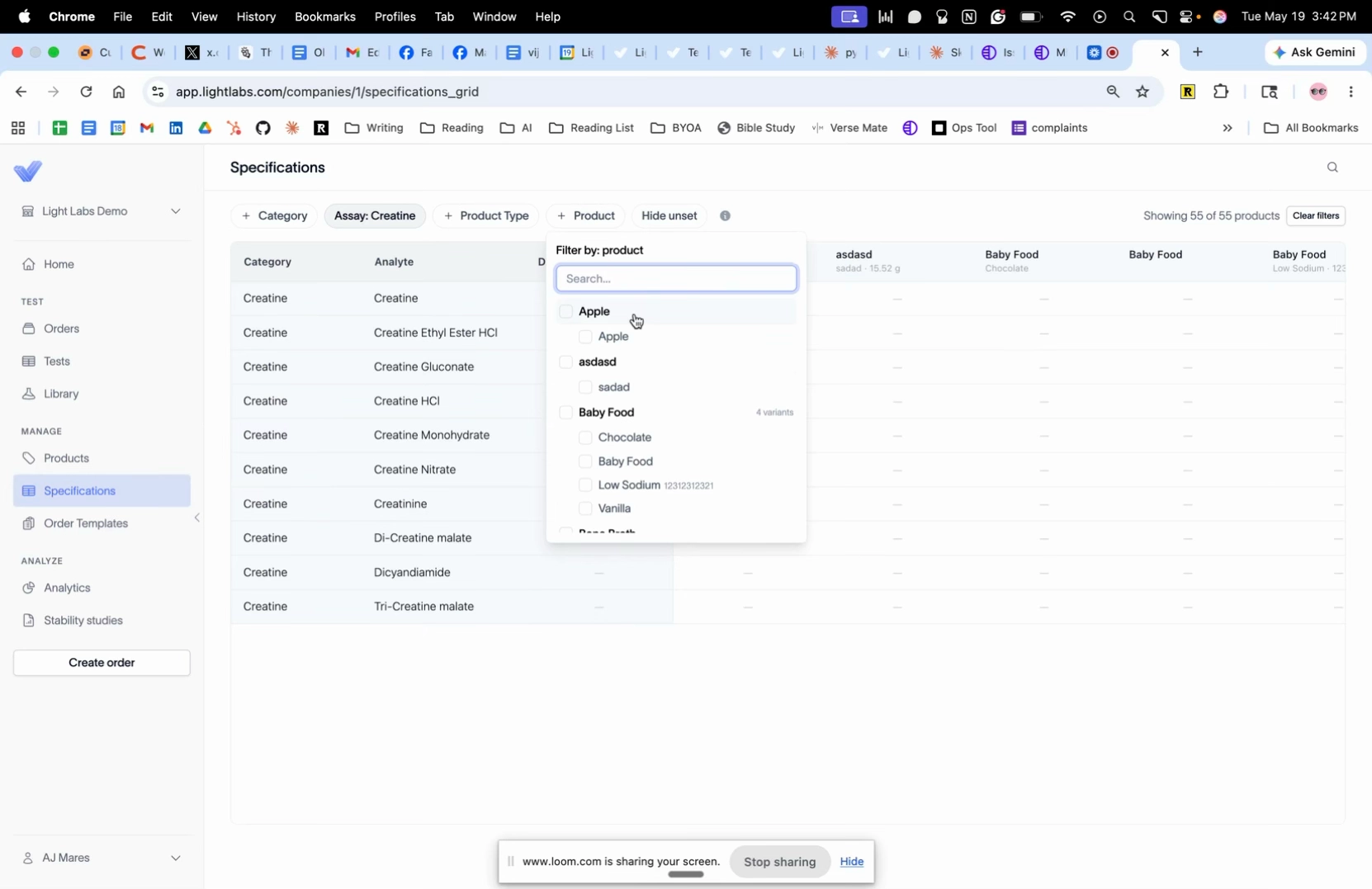Screen dimensions: 1372x889
Task: Open the Product Type filter dropdown
Action: pyautogui.click(x=486, y=216)
